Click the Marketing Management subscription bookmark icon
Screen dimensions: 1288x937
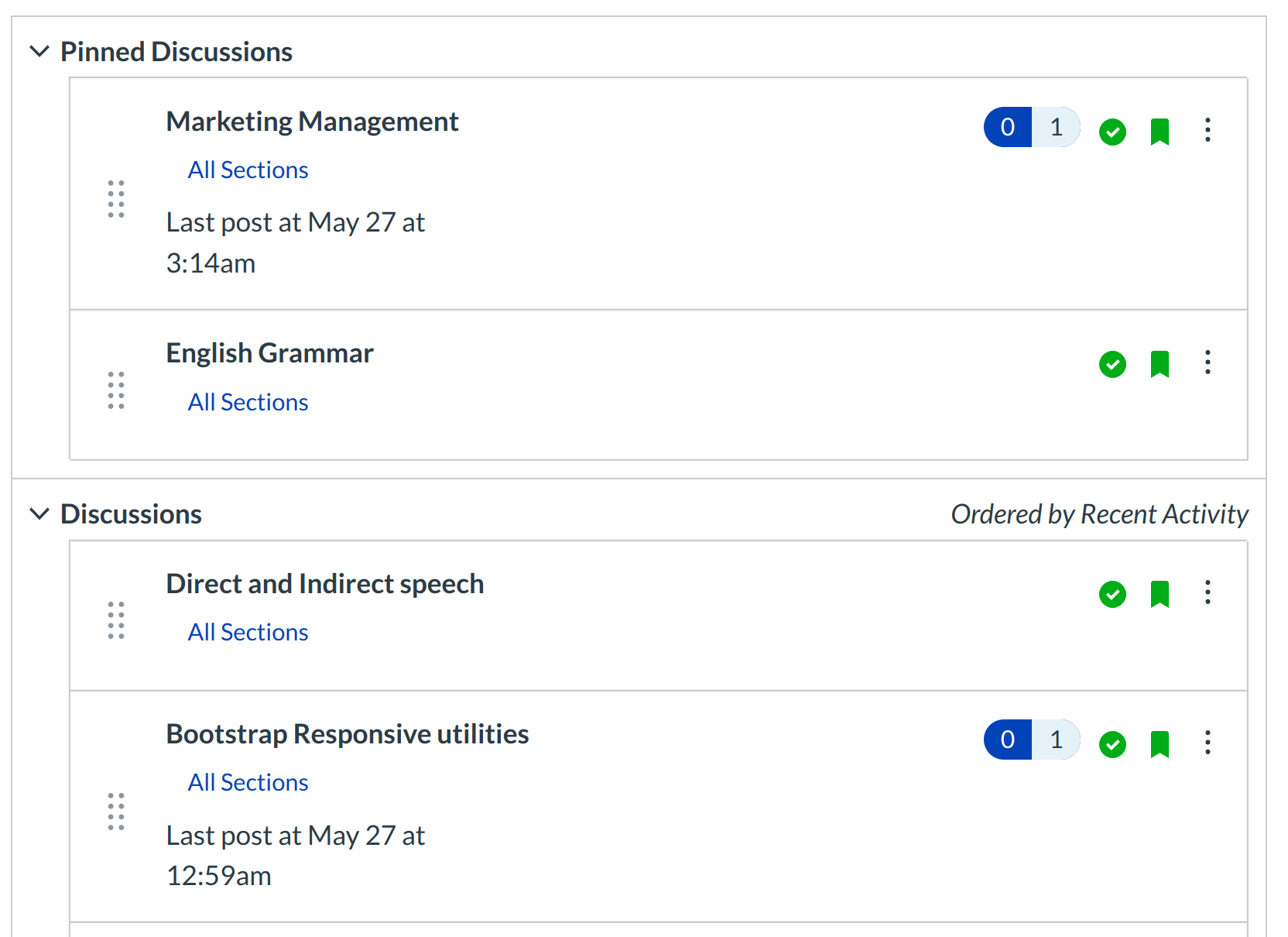tap(1160, 132)
